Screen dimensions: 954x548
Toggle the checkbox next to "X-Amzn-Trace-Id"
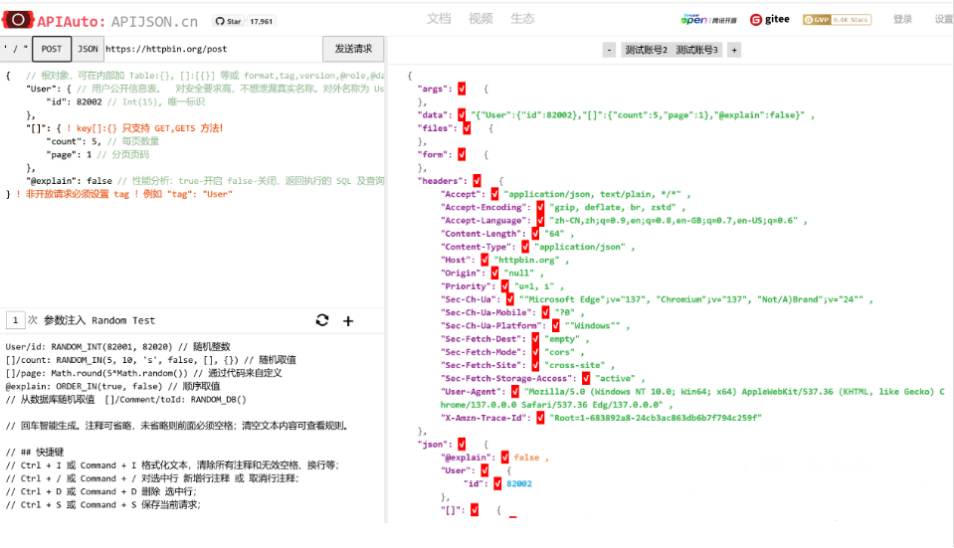(540, 418)
